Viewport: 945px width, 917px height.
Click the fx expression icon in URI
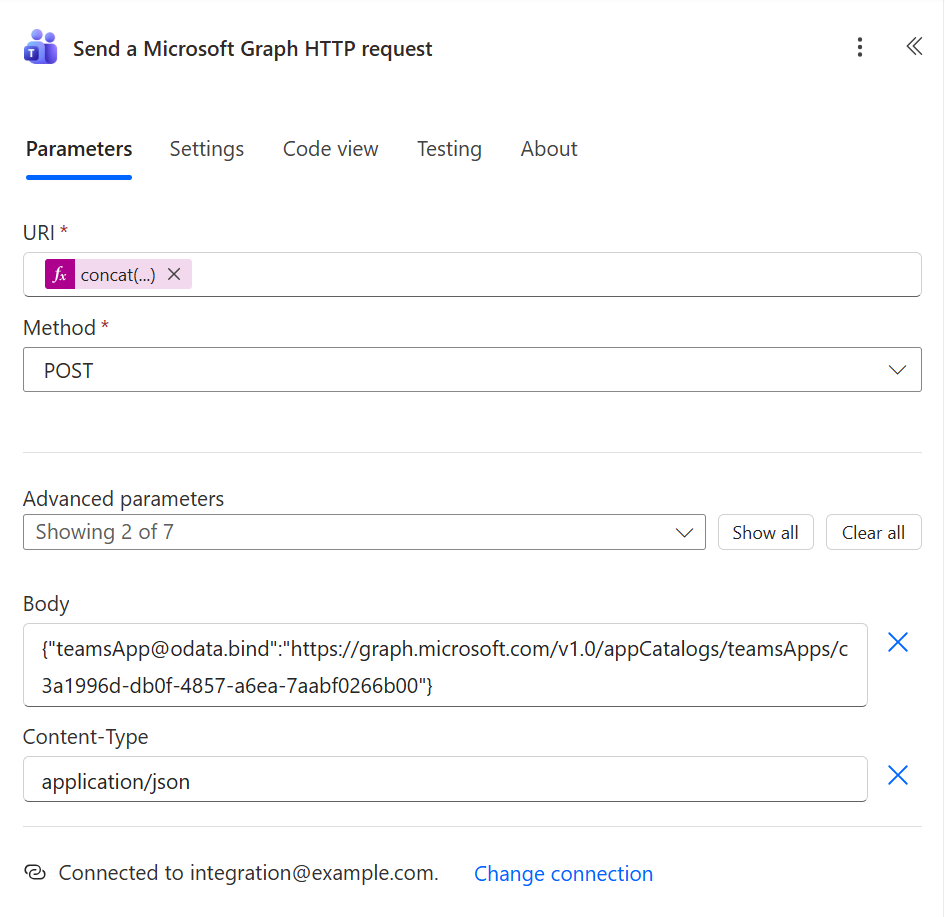[60, 274]
